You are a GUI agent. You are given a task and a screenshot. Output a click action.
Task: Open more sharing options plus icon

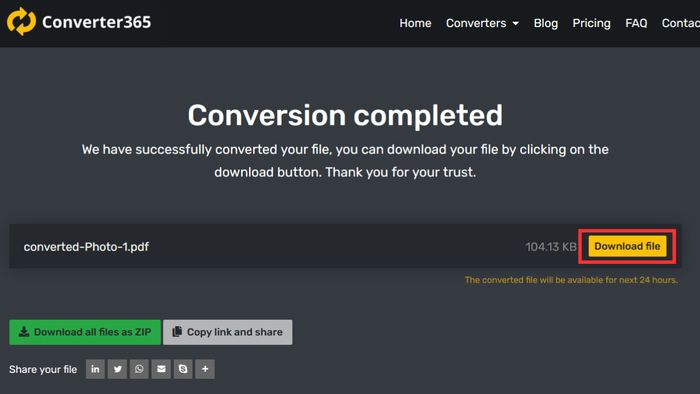pyautogui.click(x=205, y=369)
